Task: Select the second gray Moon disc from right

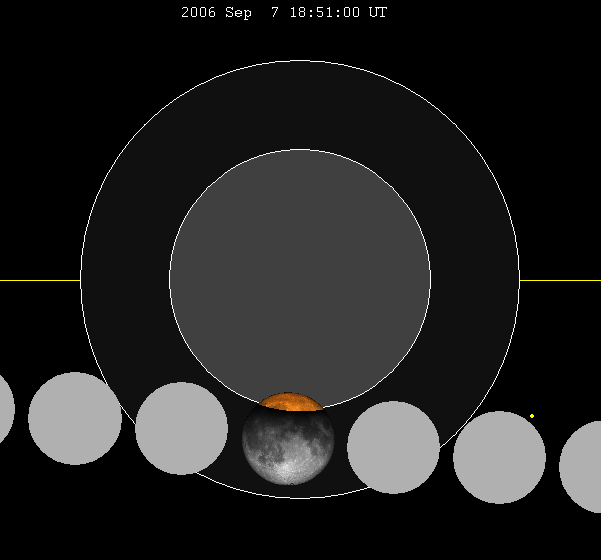Action: (499, 457)
